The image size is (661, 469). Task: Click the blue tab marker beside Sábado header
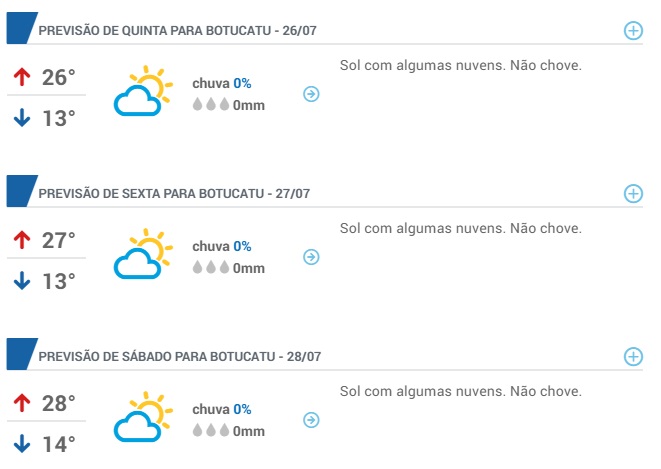[x=22, y=354]
